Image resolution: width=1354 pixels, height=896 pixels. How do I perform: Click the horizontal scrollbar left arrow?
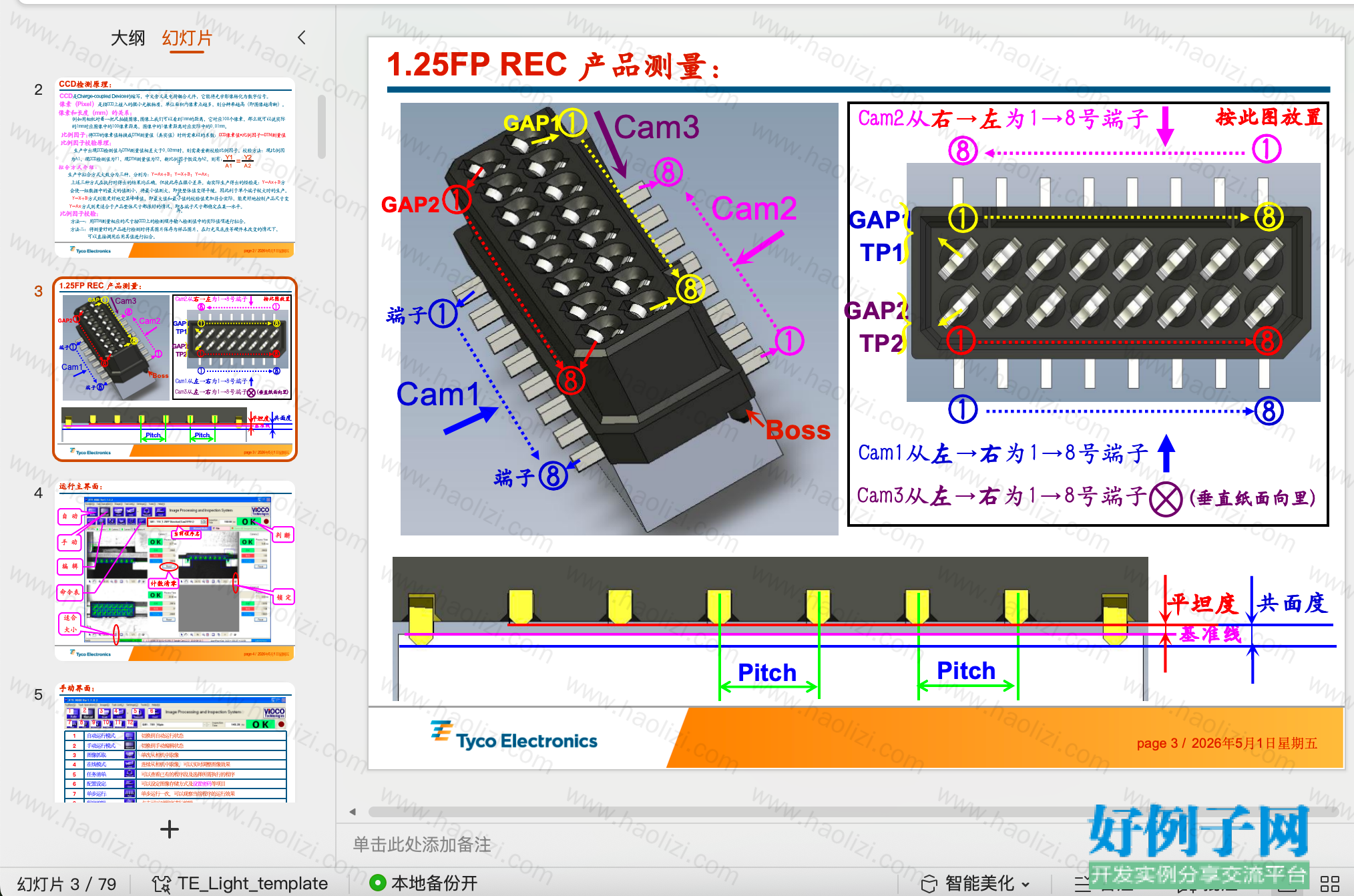(x=353, y=812)
